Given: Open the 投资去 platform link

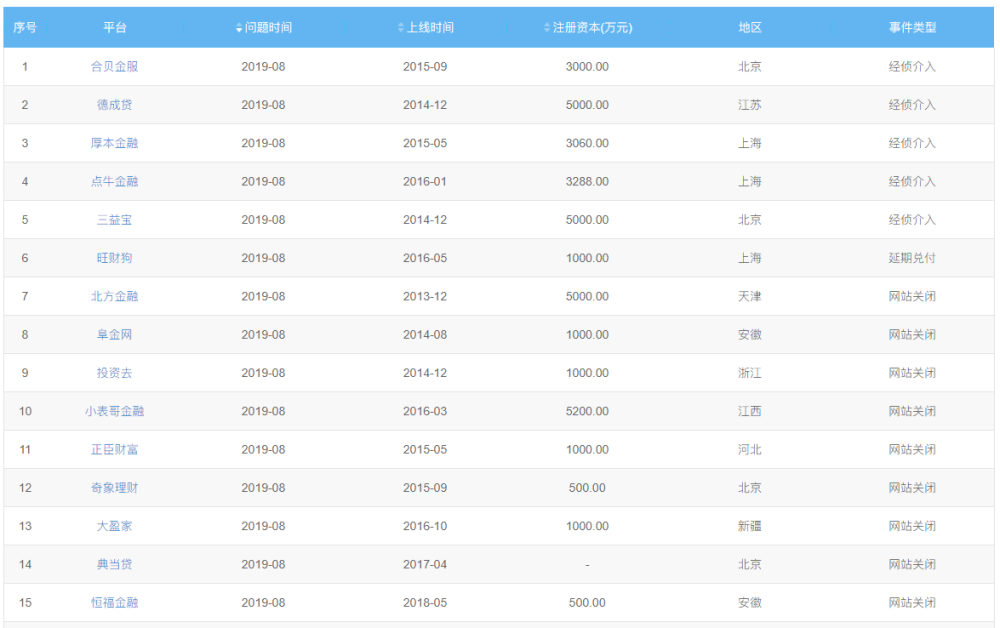Looking at the screenshot, I should pos(115,372).
